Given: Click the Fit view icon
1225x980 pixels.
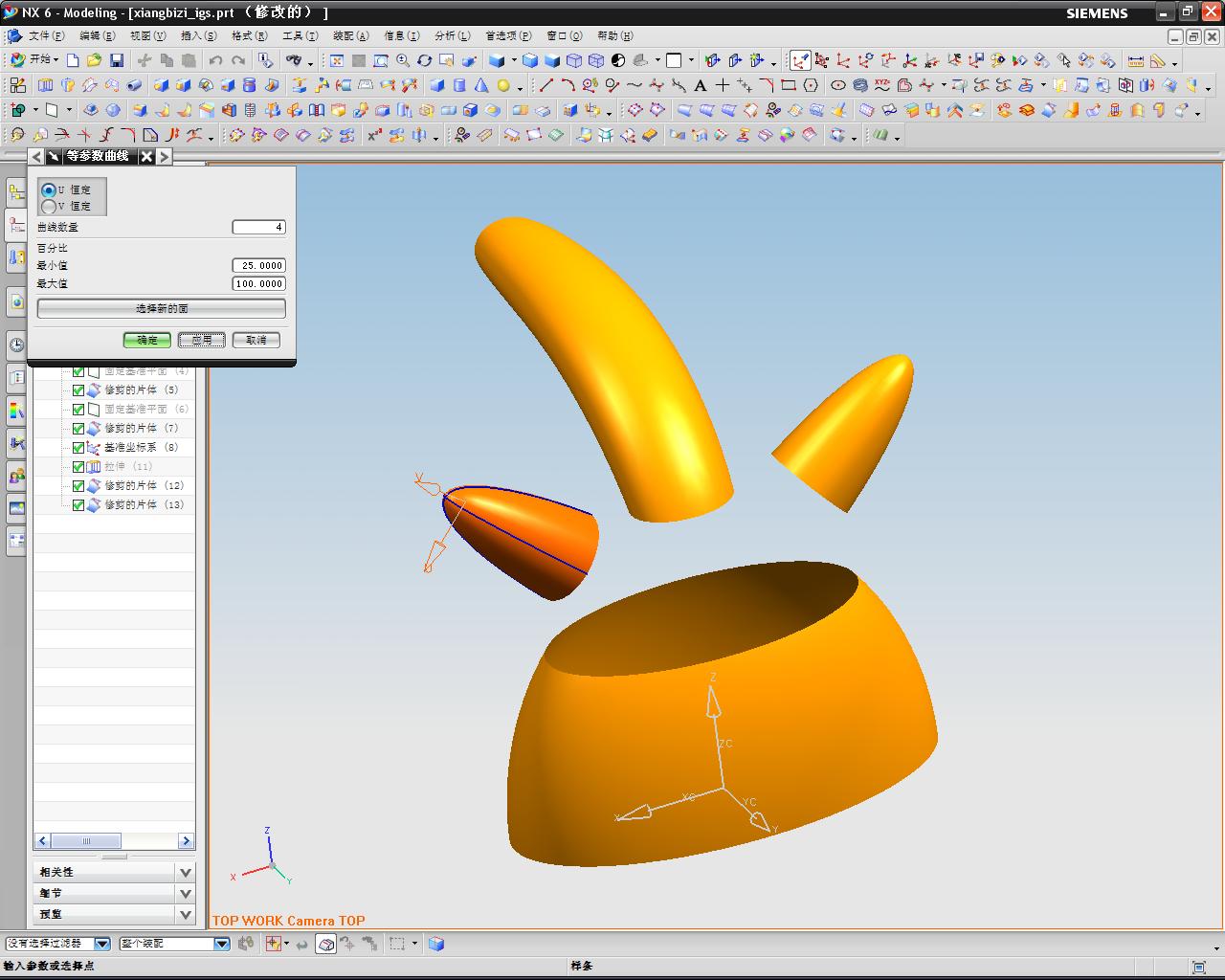Looking at the screenshot, I should (337, 60).
